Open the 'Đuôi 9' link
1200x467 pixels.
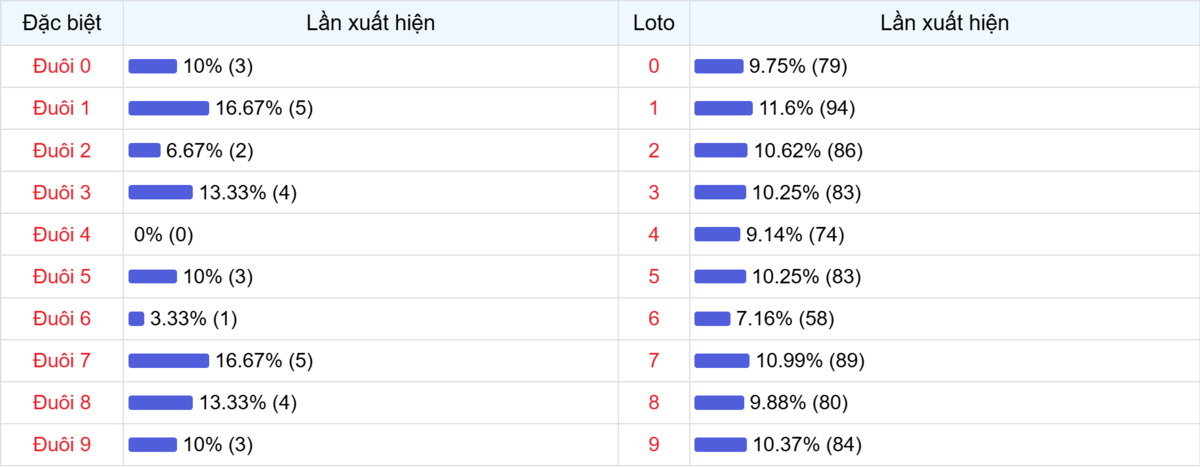(x=62, y=444)
